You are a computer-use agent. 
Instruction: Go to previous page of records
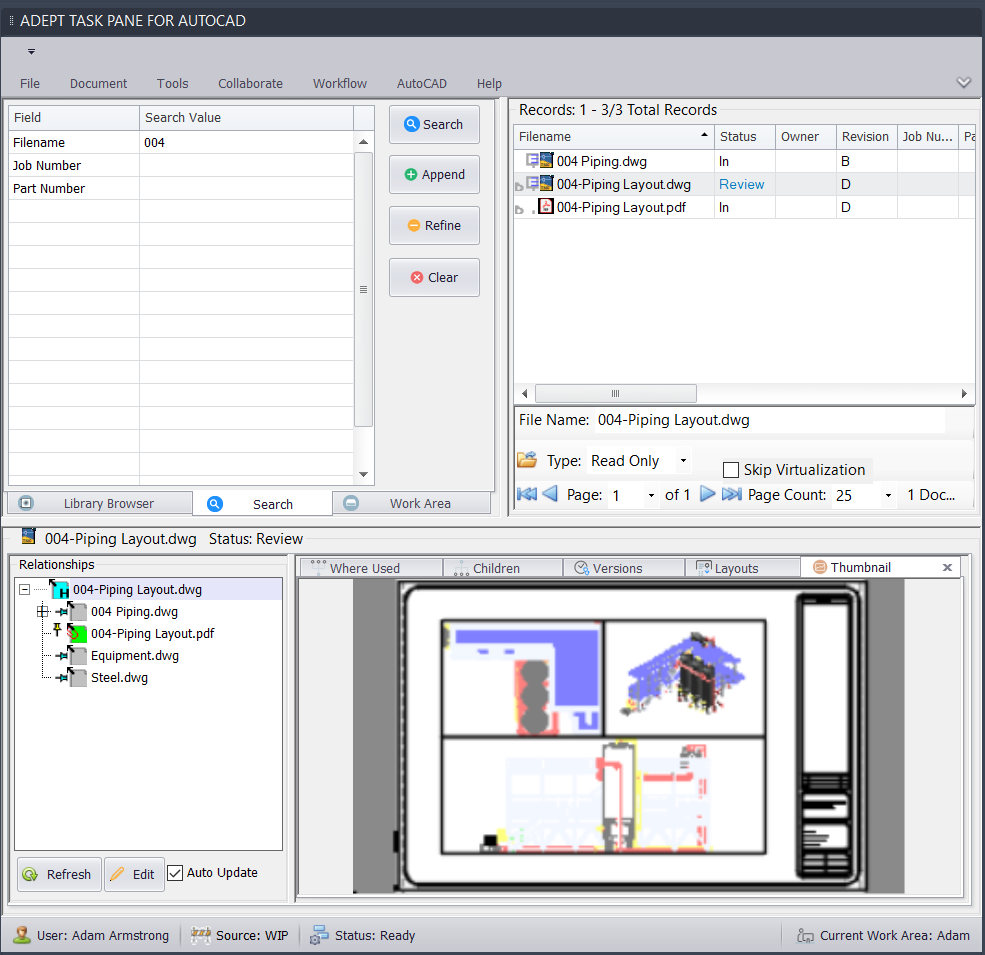point(550,494)
